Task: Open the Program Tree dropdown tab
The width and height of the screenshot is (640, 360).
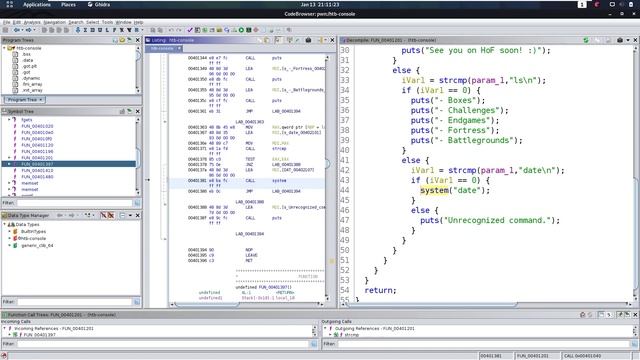Action: point(25,100)
